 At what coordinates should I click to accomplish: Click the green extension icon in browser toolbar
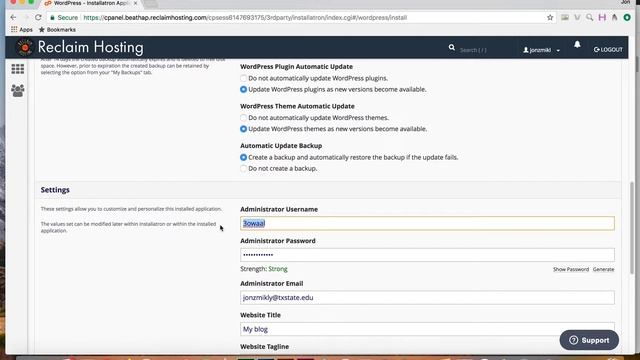[627, 18]
